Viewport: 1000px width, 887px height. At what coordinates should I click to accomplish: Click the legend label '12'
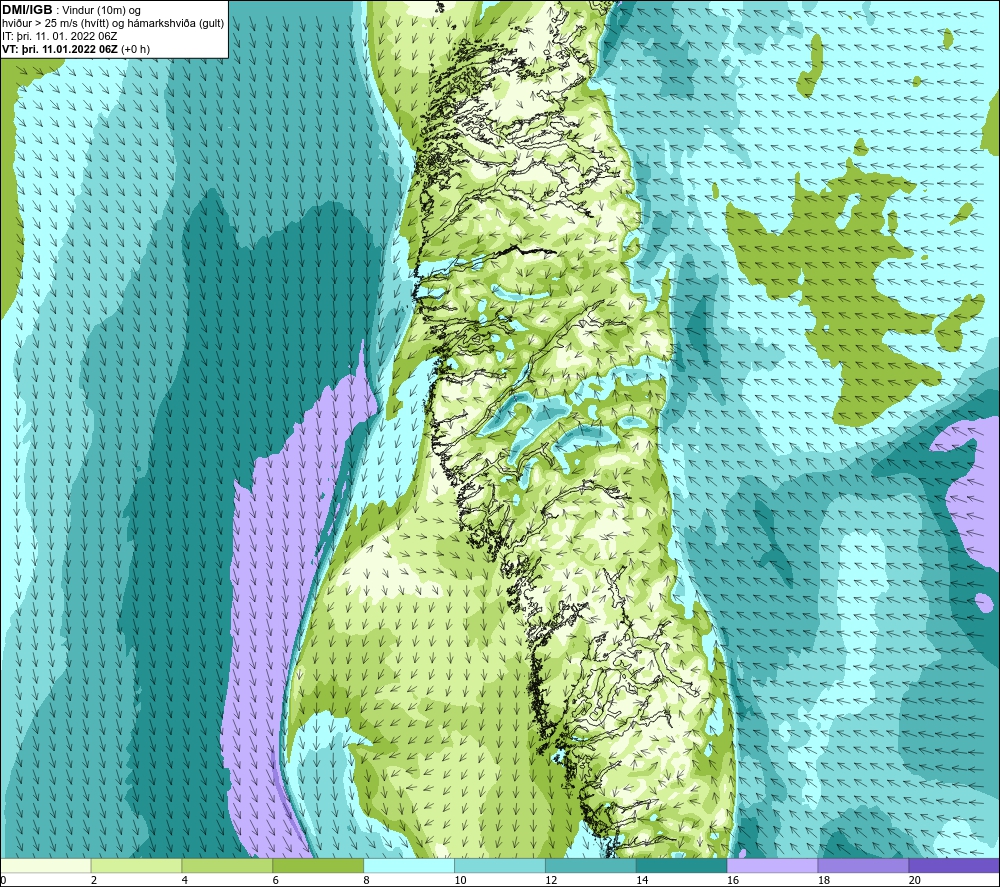point(551,880)
